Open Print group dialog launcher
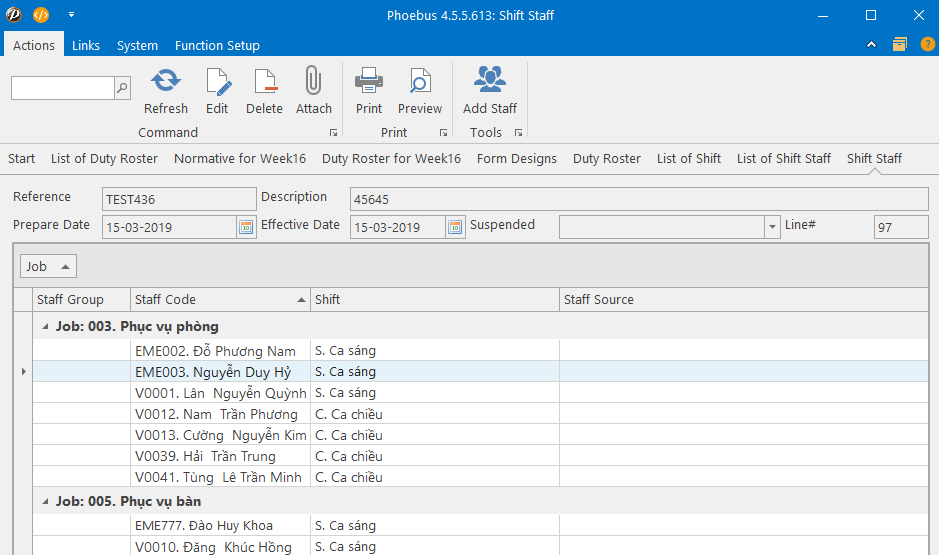This screenshot has width=939, height=555. (443, 133)
